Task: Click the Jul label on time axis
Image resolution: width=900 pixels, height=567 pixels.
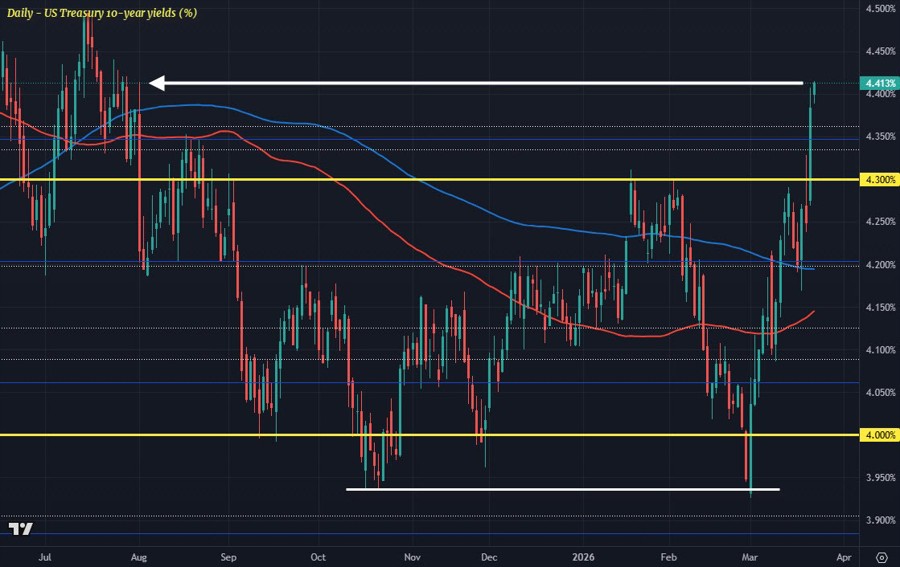Action: (44, 555)
